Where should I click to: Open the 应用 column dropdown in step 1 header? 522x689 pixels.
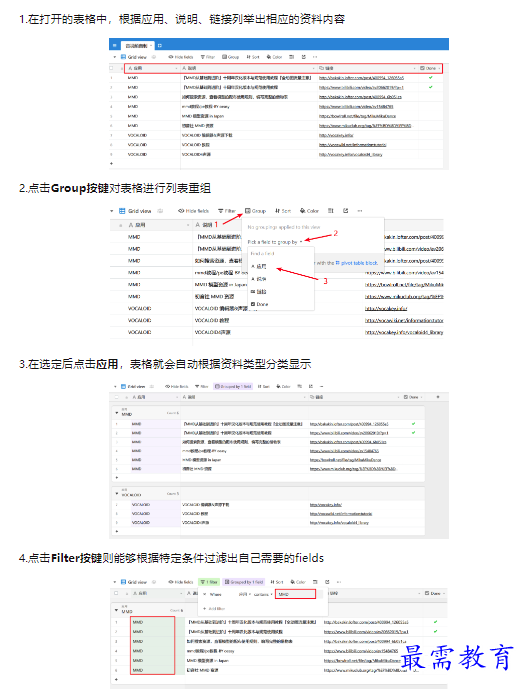177,69
